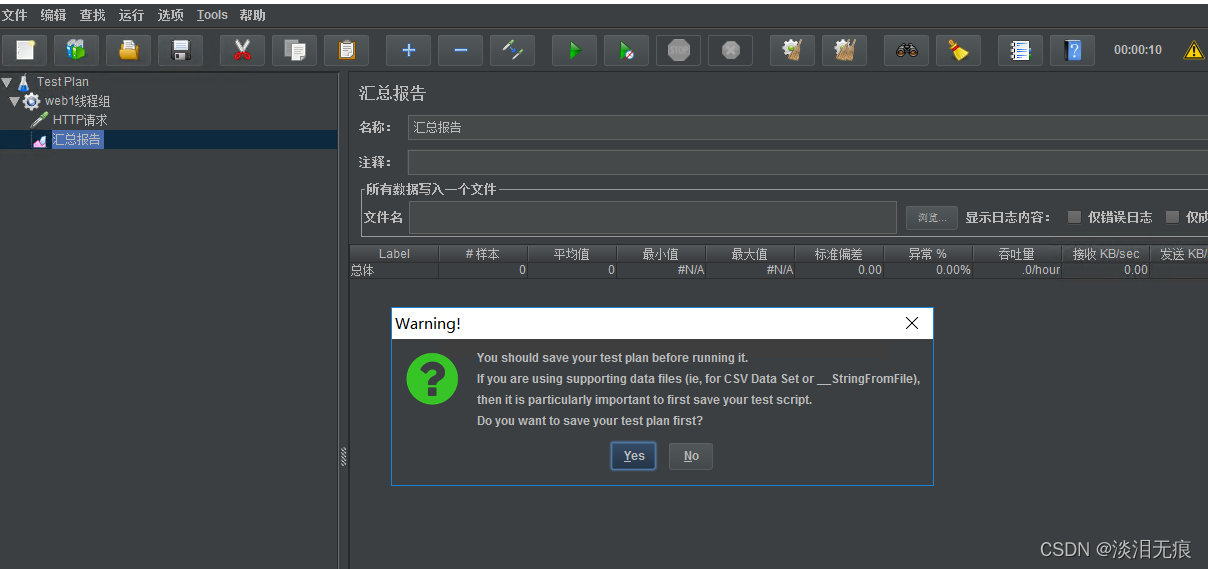Click the Stop test icon
1208x569 pixels.
(678, 50)
